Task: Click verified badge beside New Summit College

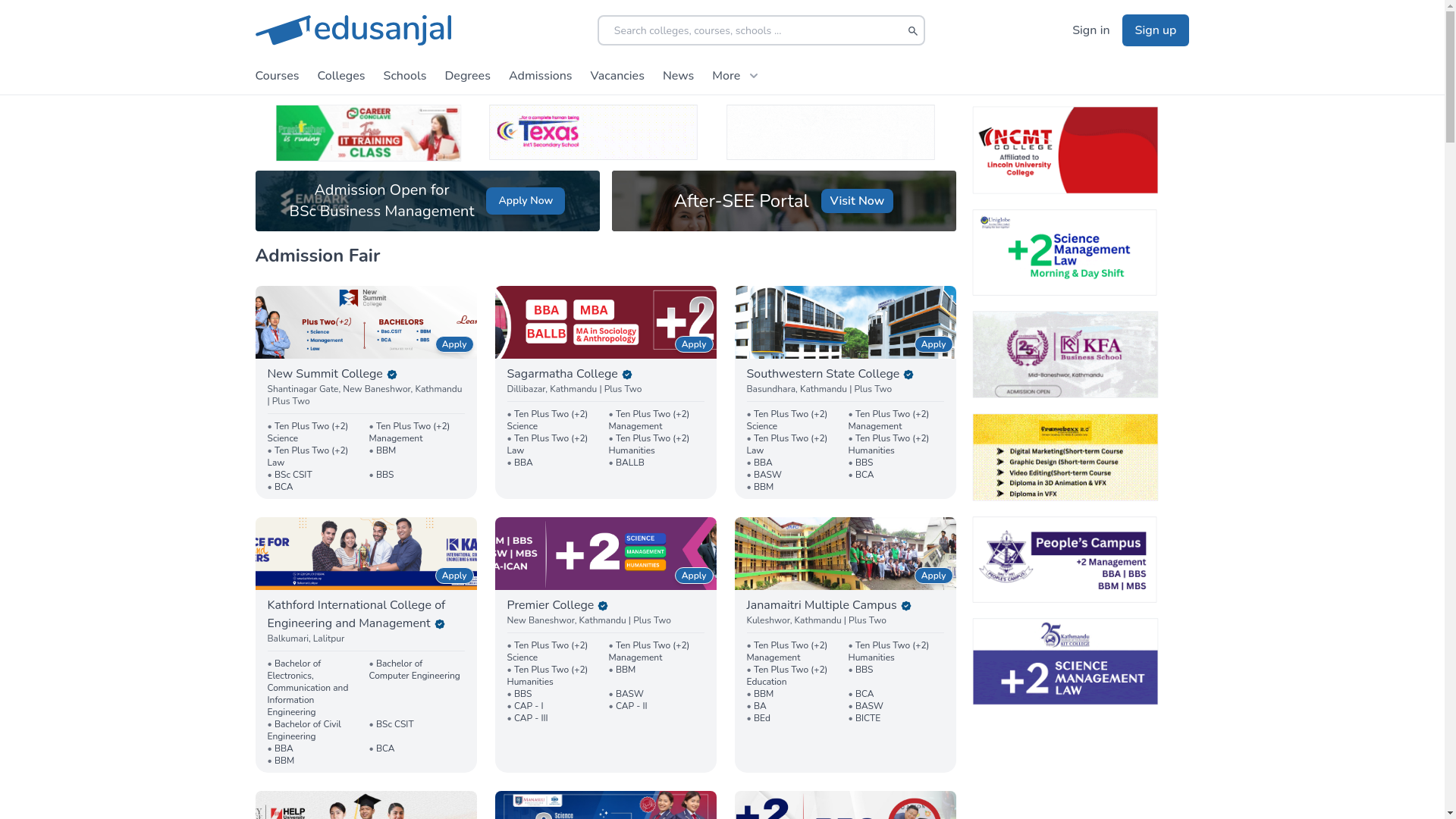Action: pyautogui.click(x=392, y=375)
